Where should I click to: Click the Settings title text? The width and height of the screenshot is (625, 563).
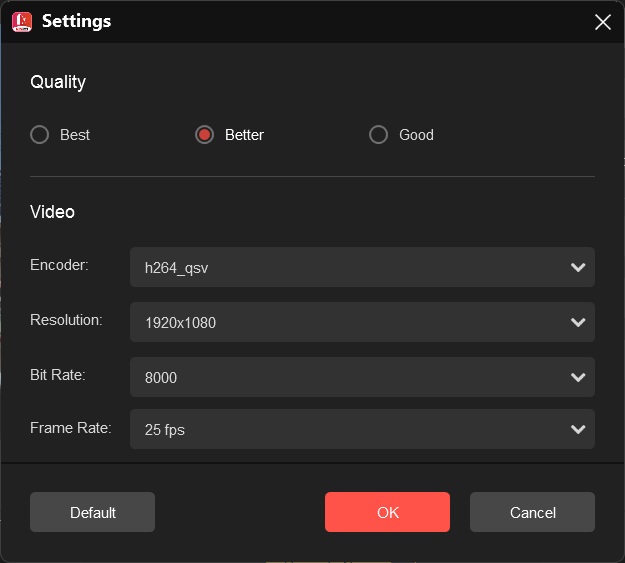[77, 21]
